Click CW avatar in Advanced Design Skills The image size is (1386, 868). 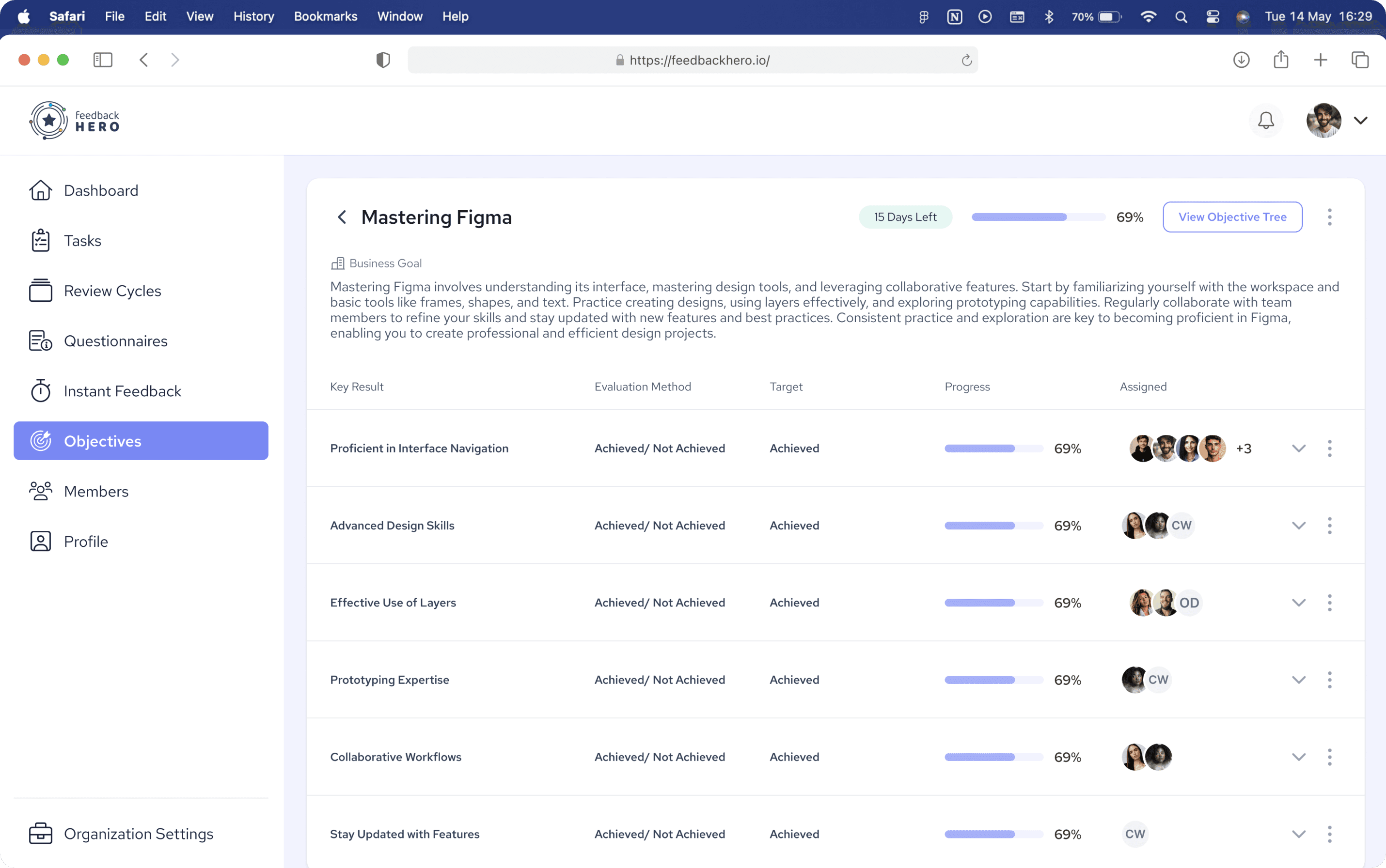1181,526
